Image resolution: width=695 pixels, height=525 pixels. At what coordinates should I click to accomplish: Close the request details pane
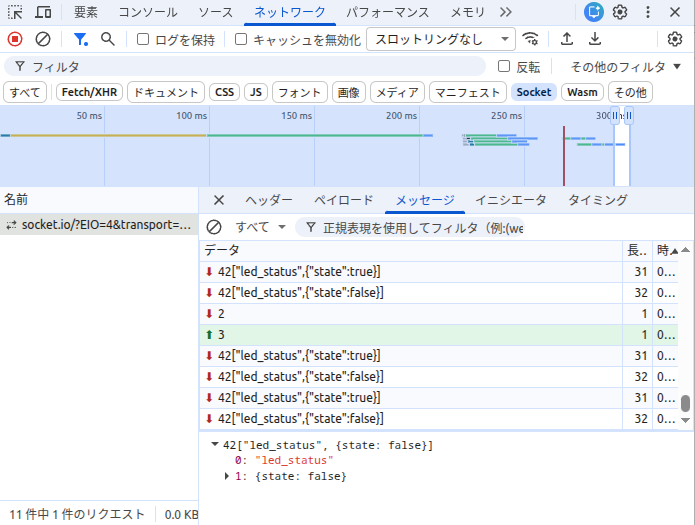219,200
